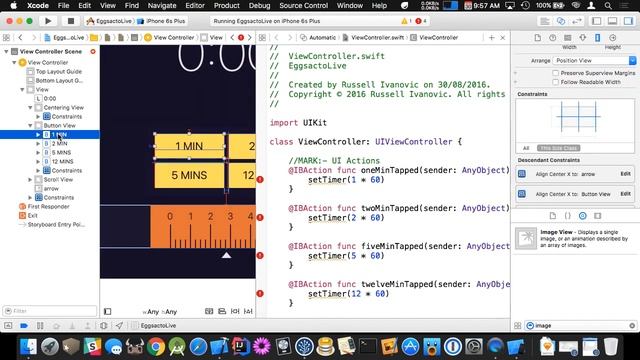Expand the 5 MINS button item

tap(38, 153)
